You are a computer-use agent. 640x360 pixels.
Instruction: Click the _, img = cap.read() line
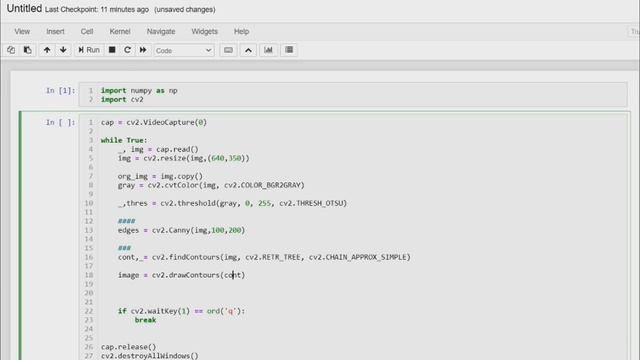(x=158, y=149)
